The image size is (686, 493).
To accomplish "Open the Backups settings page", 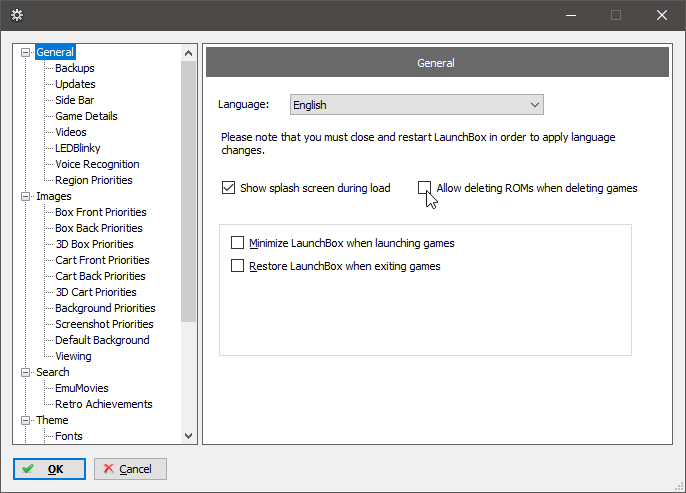I will tap(75, 68).
